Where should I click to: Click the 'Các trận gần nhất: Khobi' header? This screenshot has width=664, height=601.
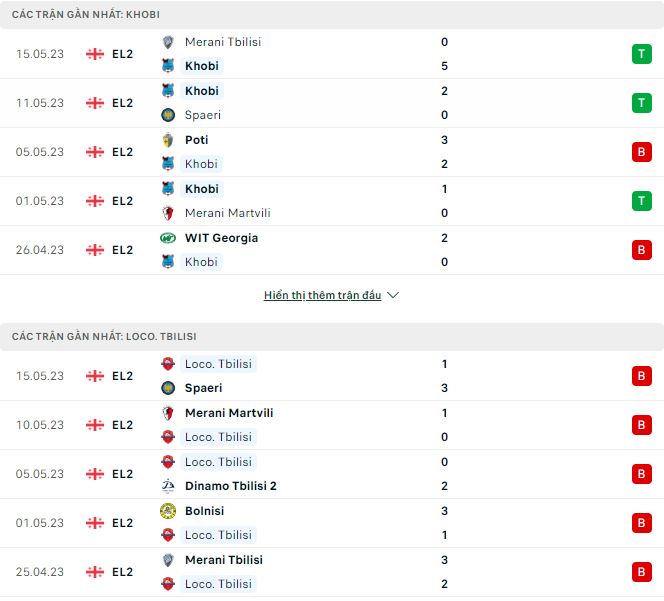pos(332,15)
